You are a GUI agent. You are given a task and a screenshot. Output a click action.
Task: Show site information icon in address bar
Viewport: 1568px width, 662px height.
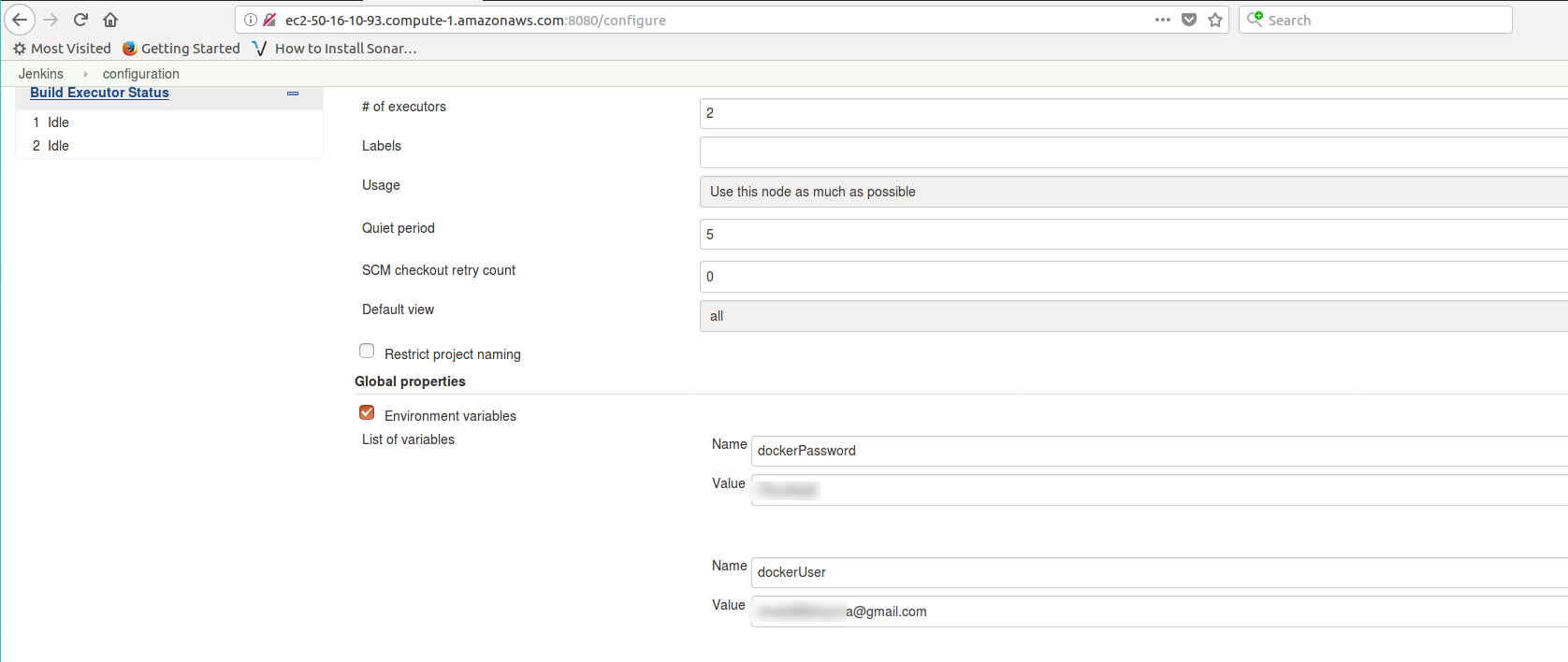click(x=251, y=20)
